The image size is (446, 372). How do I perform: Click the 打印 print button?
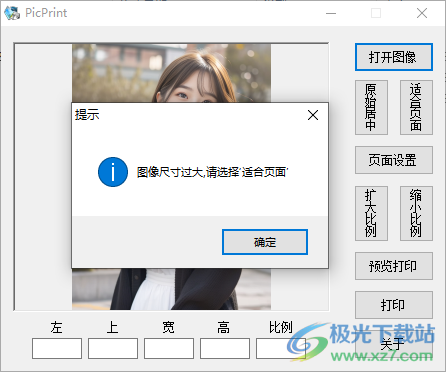(394, 305)
